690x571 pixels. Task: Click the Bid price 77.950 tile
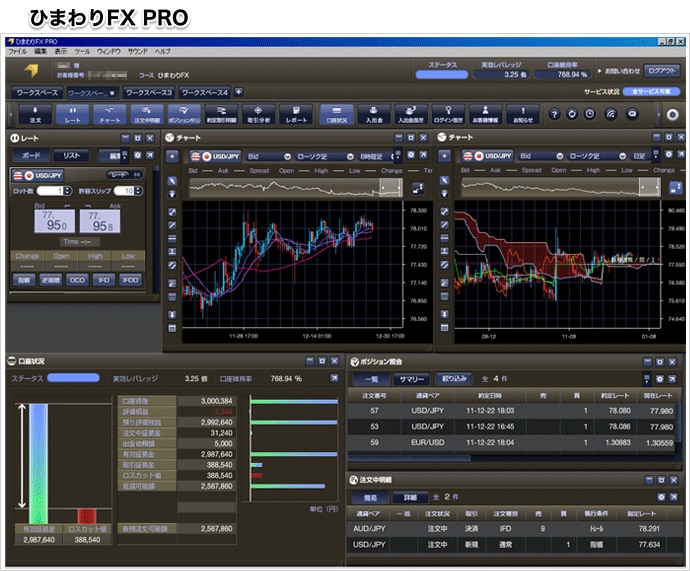(x=55, y=221)
